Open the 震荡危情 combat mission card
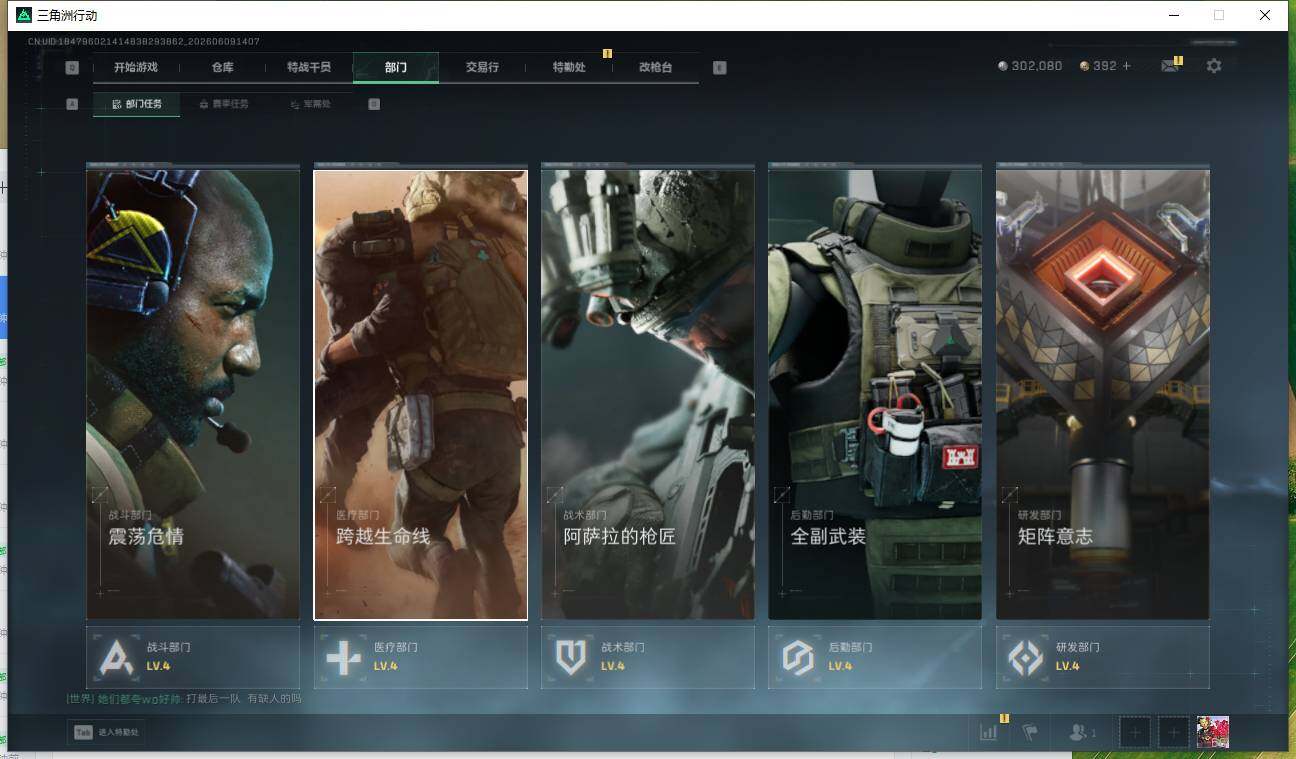Image resolution: width=1296 pixels, height=759 pixels. (193, 394)
